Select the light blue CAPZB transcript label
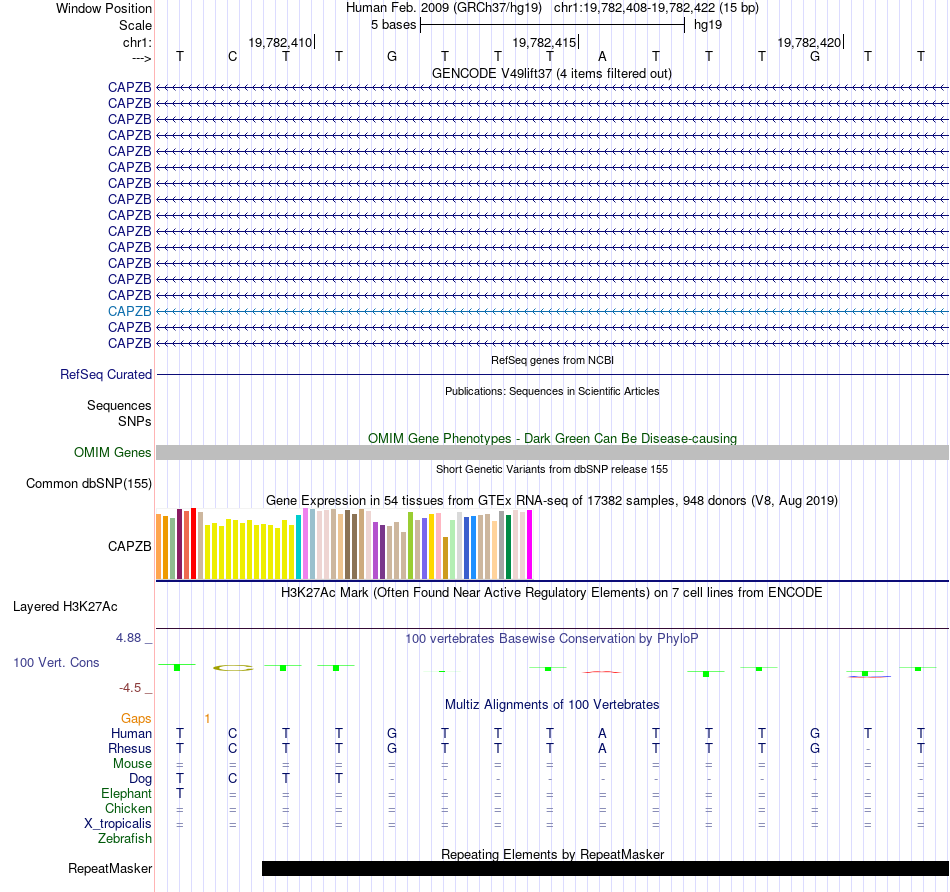Image resolution: width=950 pixels, height=892 pixels. coord(130,311)
